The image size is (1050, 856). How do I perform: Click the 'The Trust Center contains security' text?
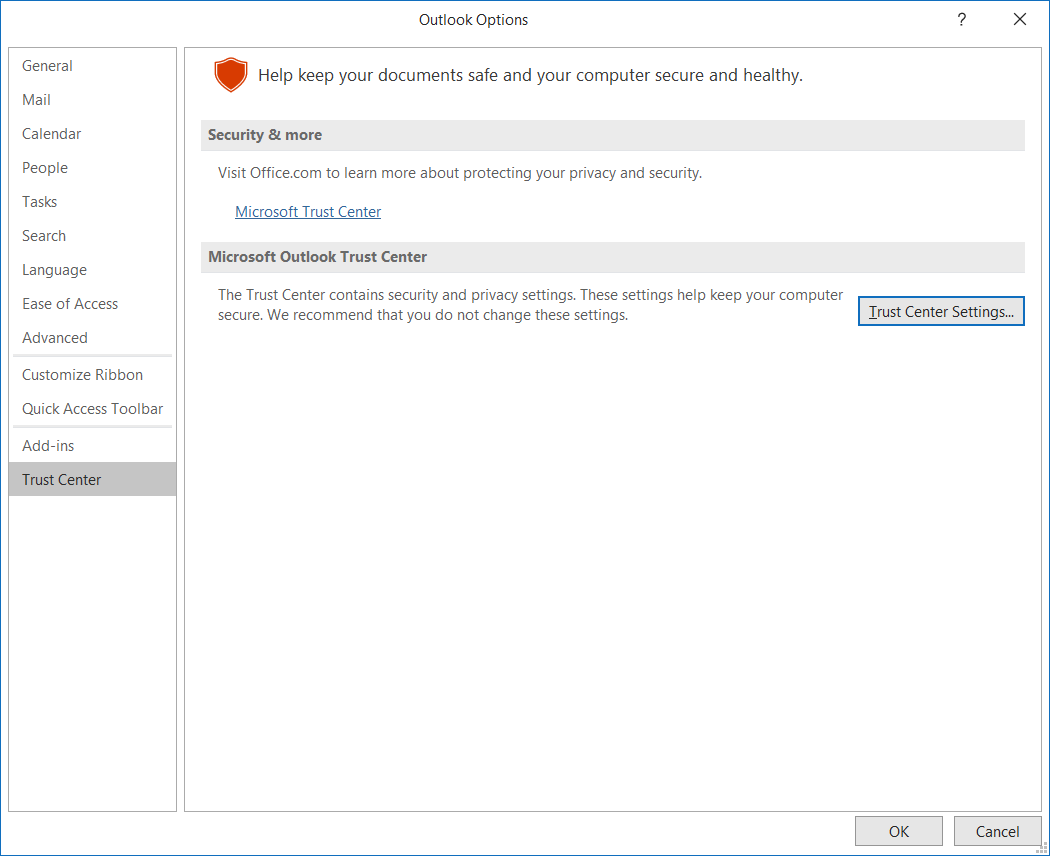pyautogui.click(x=530, y=305)
